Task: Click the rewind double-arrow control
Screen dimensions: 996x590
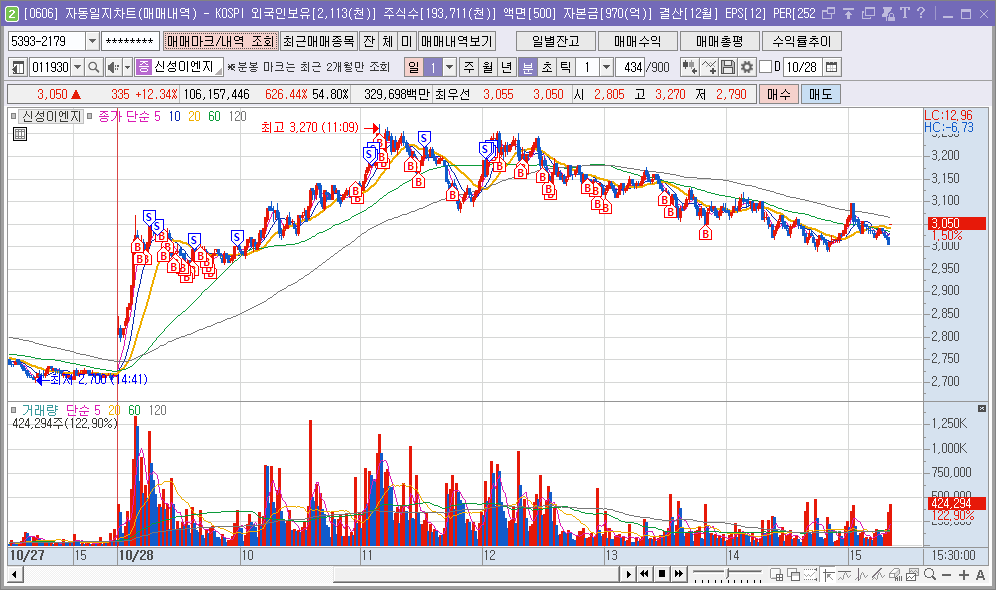Action: [645, 574]
